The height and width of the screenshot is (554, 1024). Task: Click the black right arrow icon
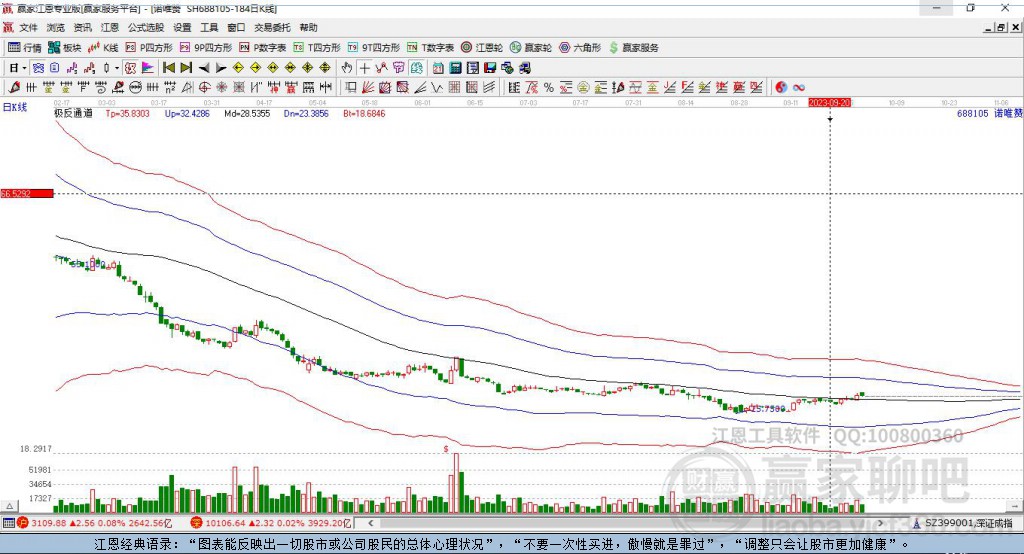click(x=221, y=68)
